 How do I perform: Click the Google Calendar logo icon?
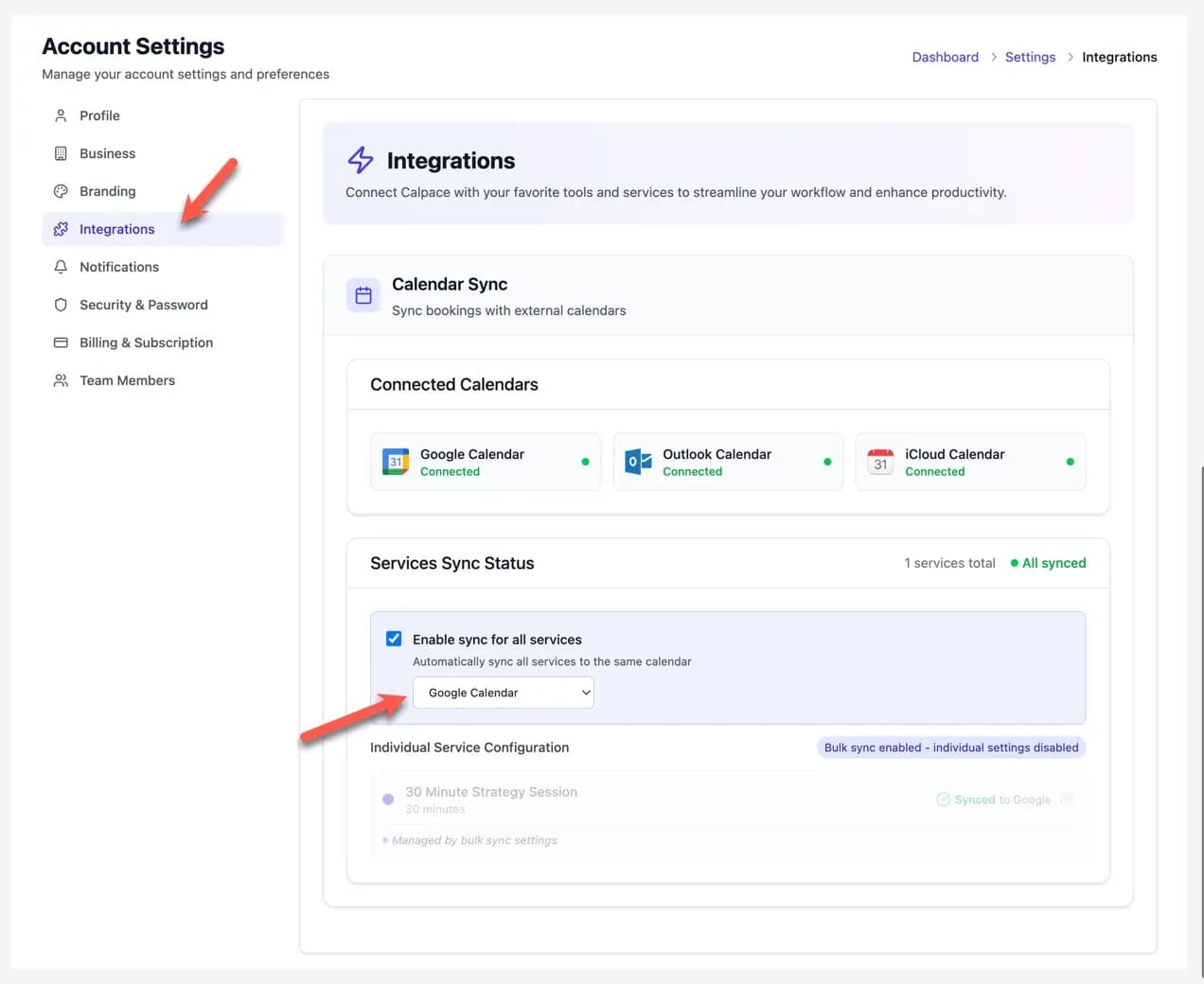tap(396, 462)
